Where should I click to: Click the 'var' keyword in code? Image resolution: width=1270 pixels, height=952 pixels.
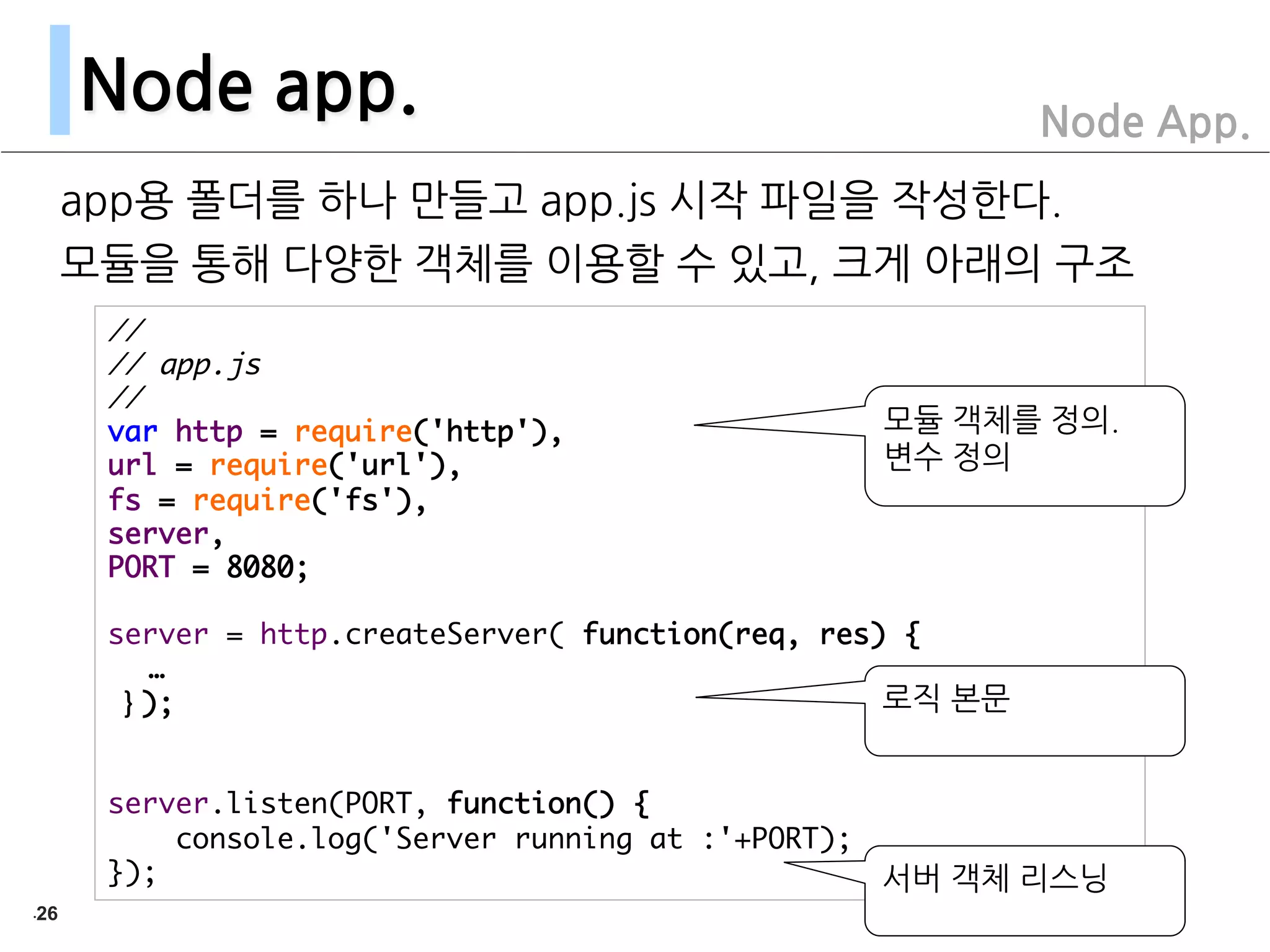(x=132, y=431)
